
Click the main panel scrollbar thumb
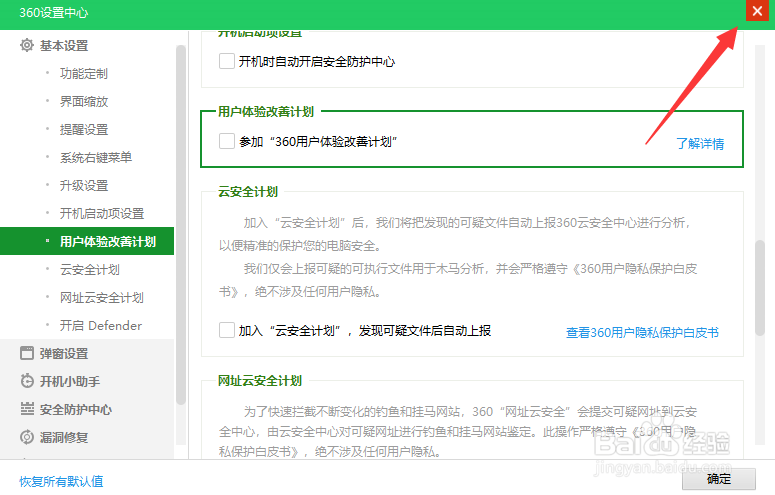[760, 288]
